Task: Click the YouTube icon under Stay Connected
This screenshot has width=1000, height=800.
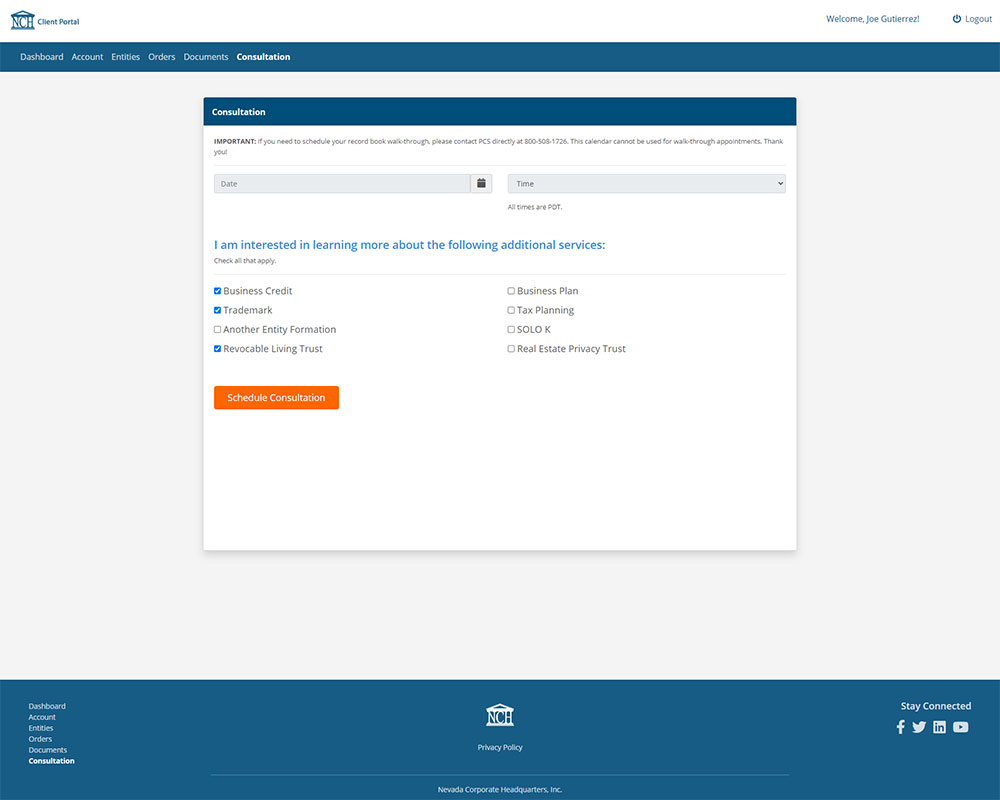Action: pyautogui.click(x=960, y=727)
